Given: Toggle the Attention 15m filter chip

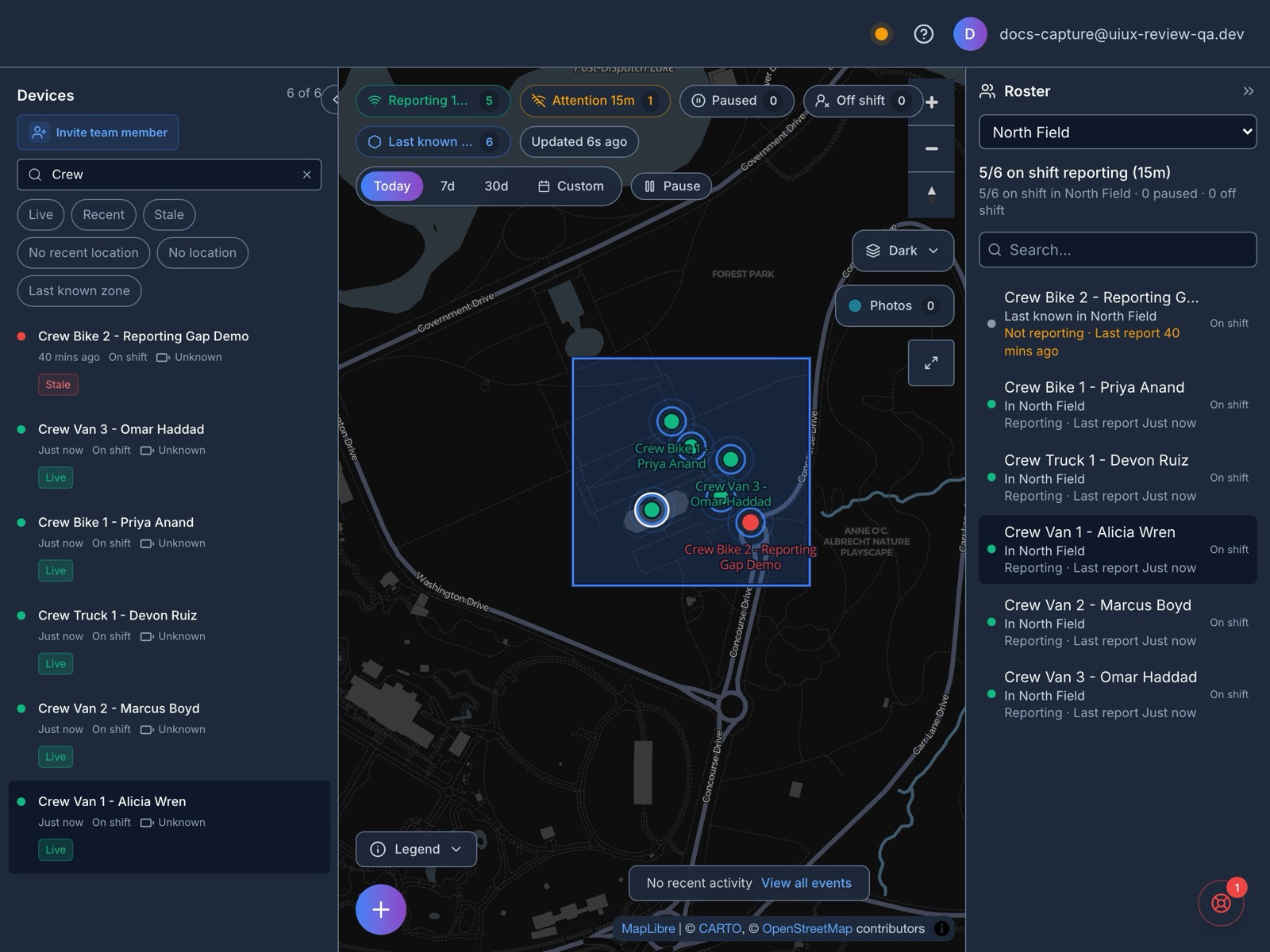Looking at the screenshot, I should pos(595,101).
